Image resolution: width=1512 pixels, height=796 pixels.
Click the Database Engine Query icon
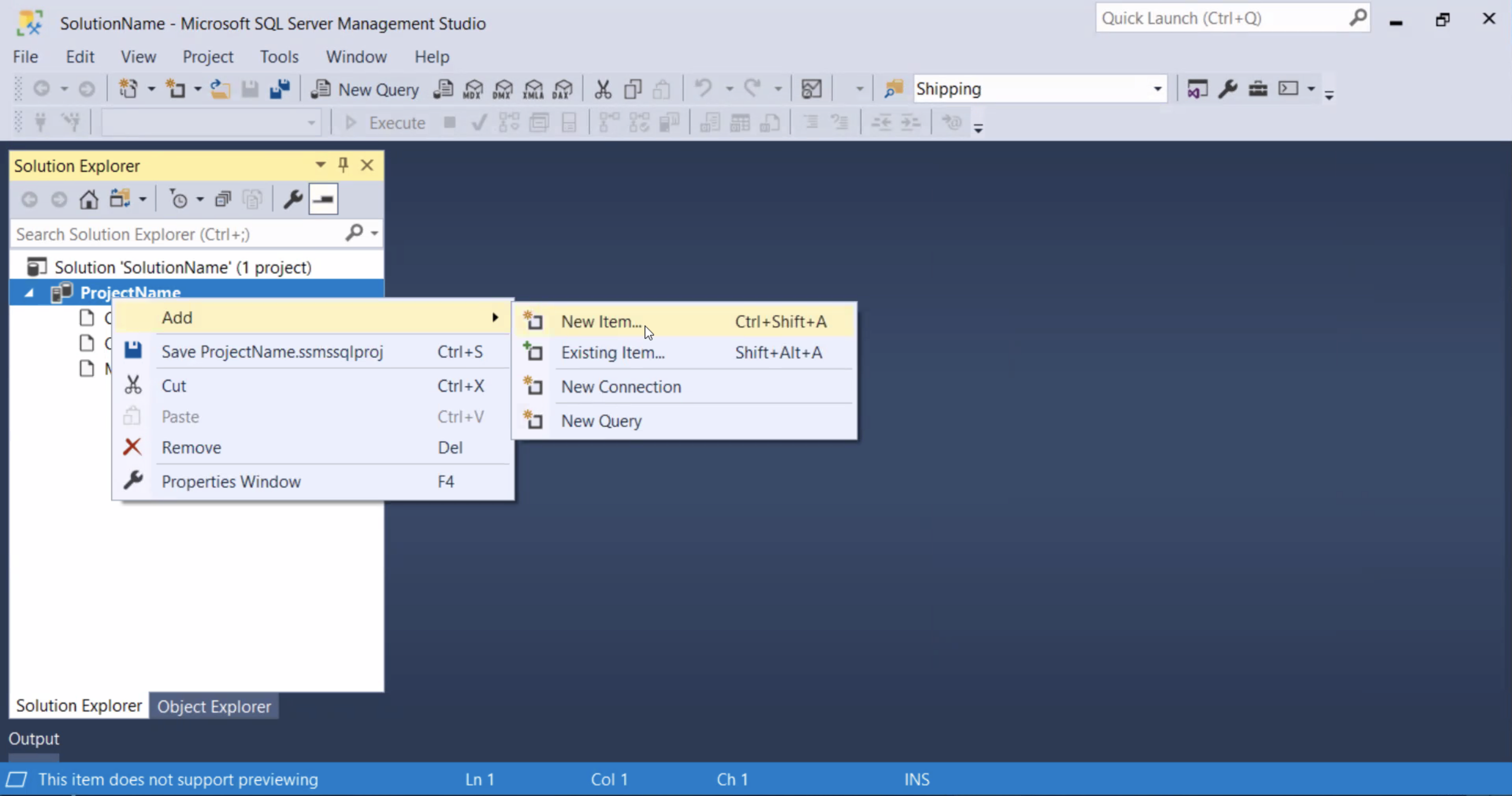point(443,89)
